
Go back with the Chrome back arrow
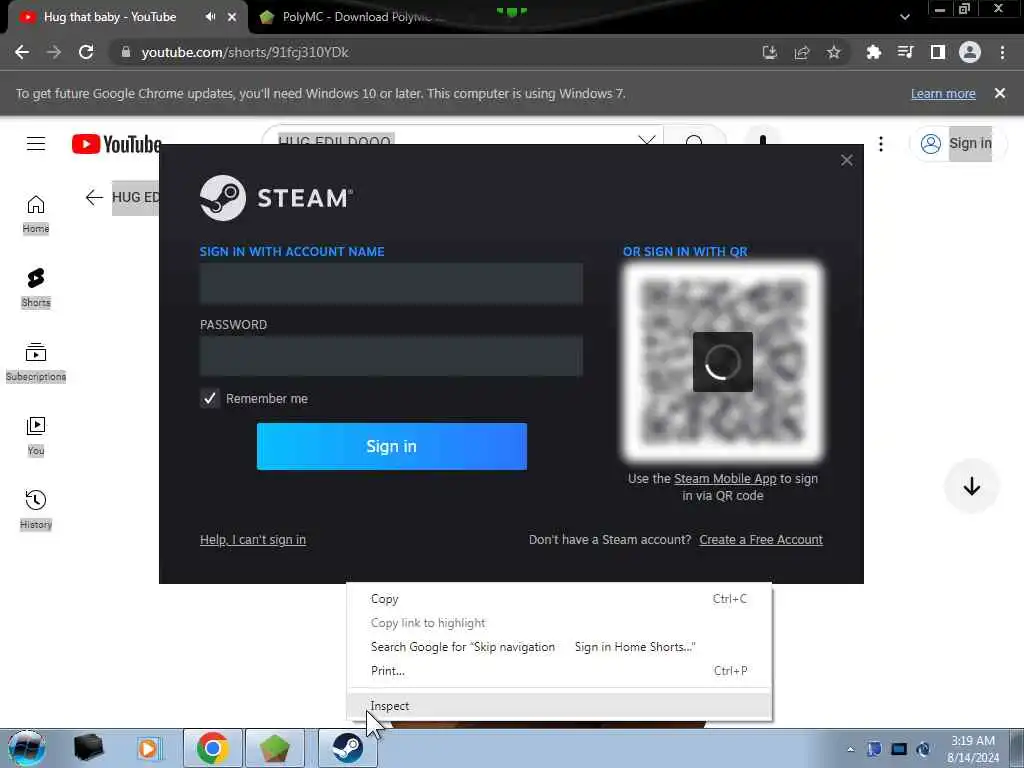coord(22,52)
